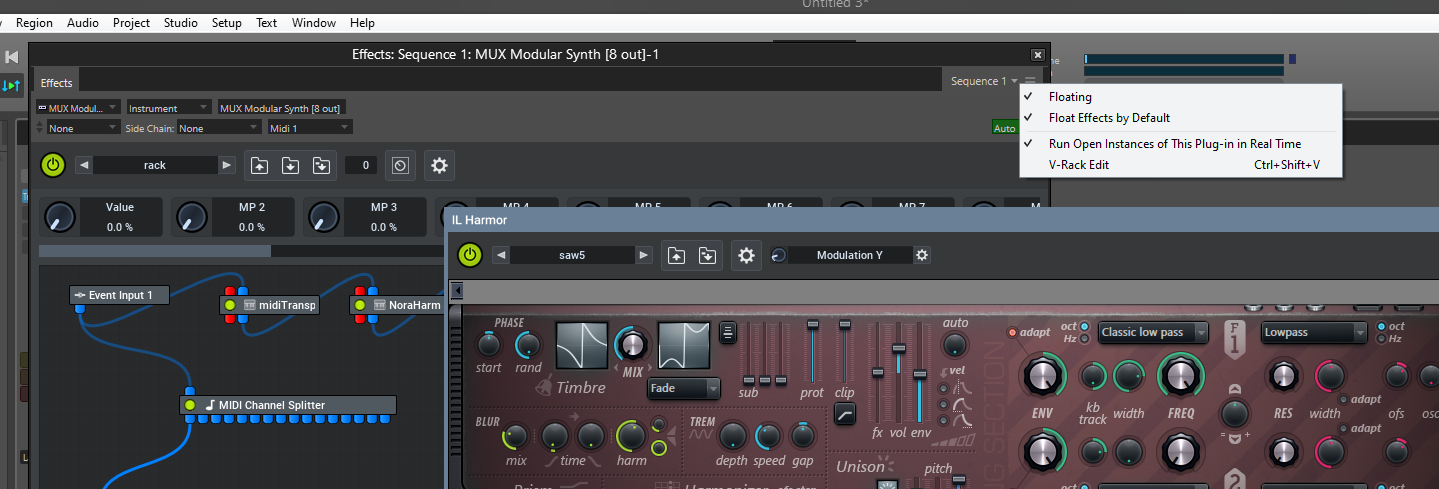The image size is (1439, 489).
Task: Select next Harmor preset after saw5
Action: point(645,255)
